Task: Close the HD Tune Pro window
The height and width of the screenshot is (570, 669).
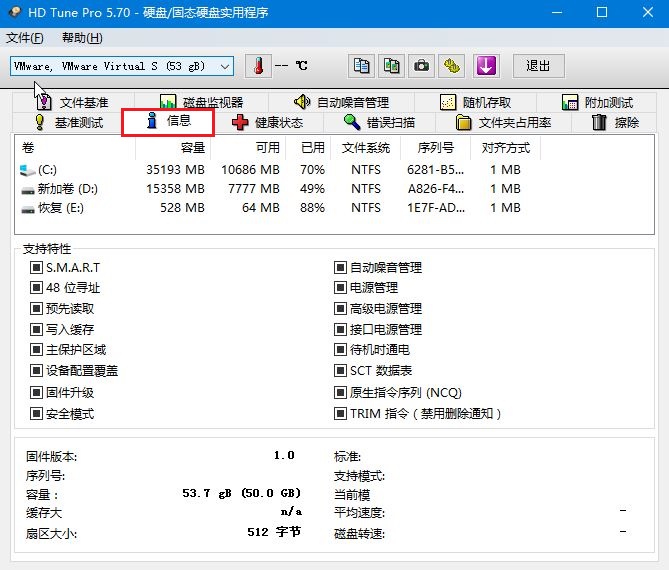Action: point(648,12)
